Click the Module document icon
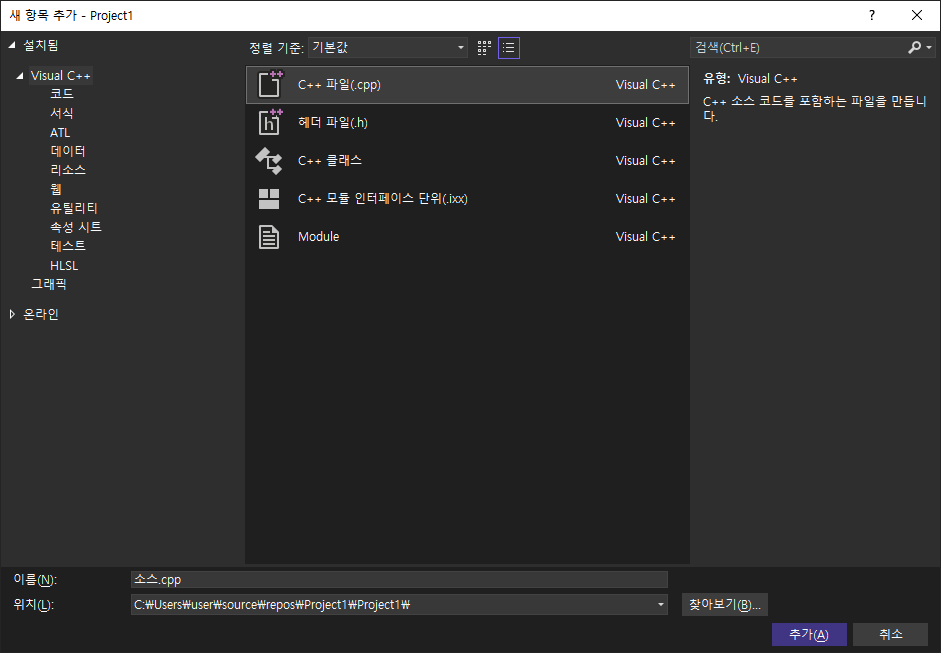This screenshot has height=653, width=941. (269, 236)
